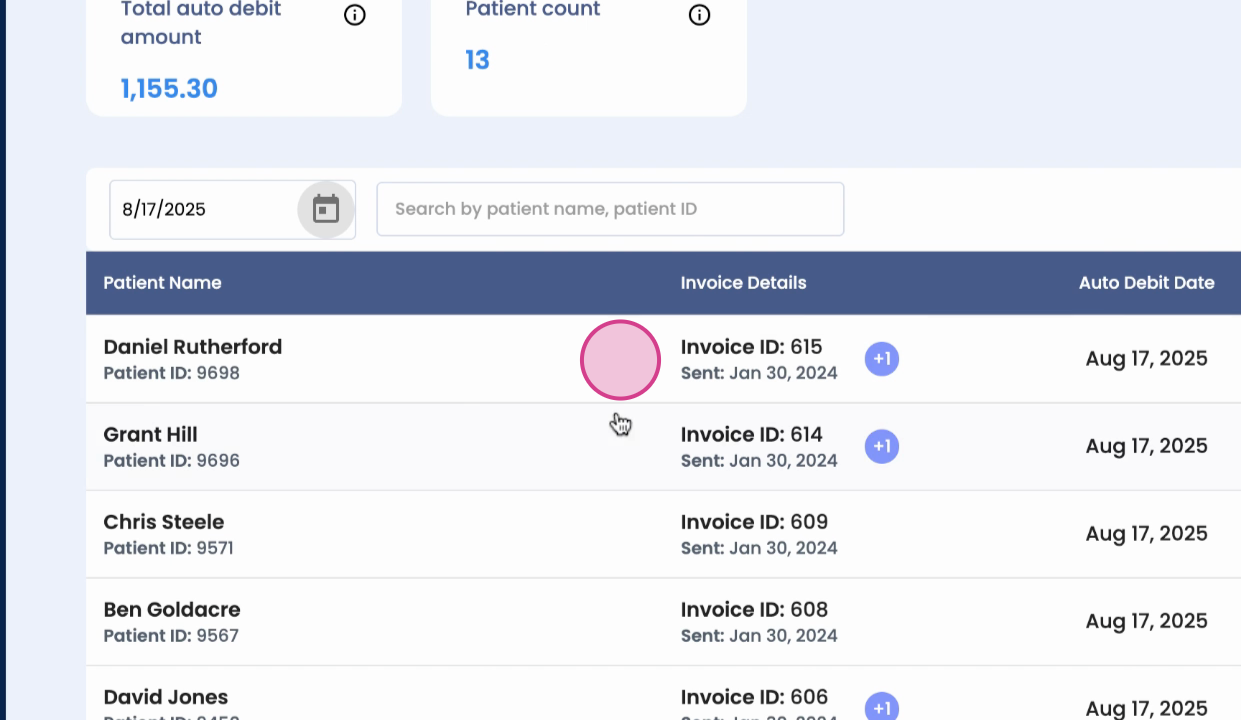Screen dimensions: 1241x720
Task: Click the Patient count label
Action: pyautogui.click(x=533, y=10)
